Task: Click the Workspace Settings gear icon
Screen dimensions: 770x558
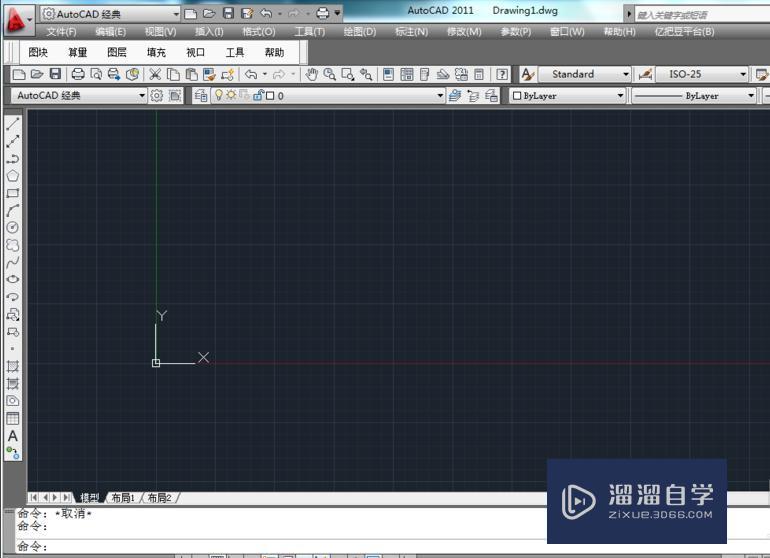Action: click(157, 95)
